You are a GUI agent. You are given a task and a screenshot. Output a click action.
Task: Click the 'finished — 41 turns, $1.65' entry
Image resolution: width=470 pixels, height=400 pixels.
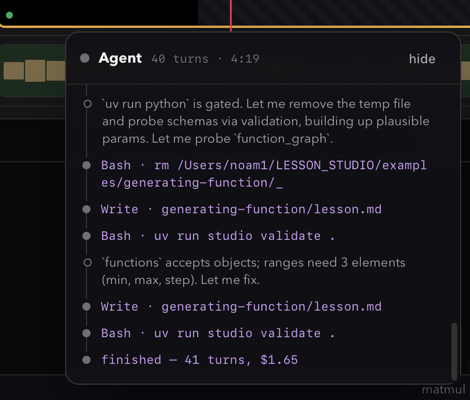point(199,360)
